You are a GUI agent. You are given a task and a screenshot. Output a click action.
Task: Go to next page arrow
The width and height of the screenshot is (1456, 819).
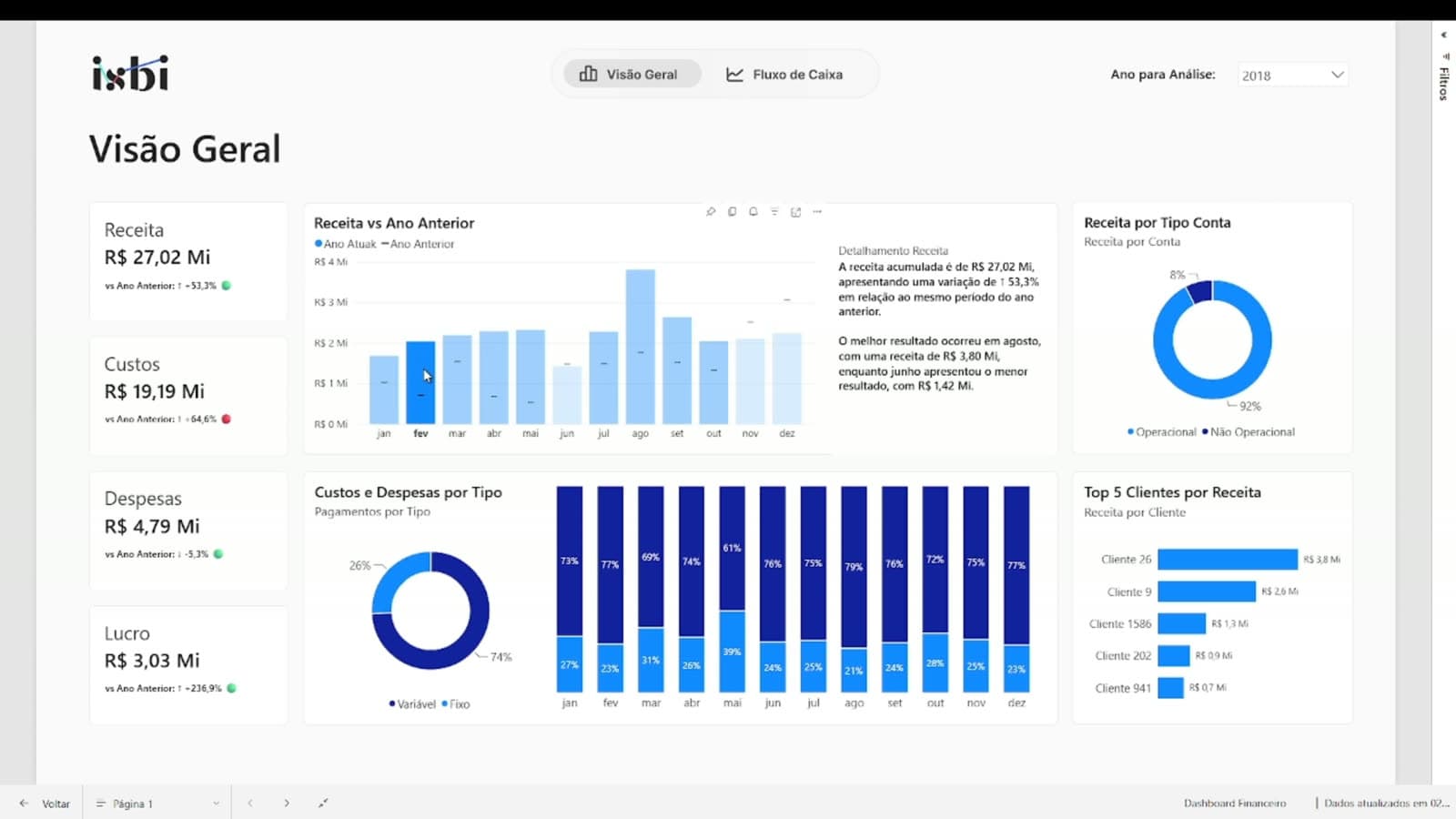point(287,804)
